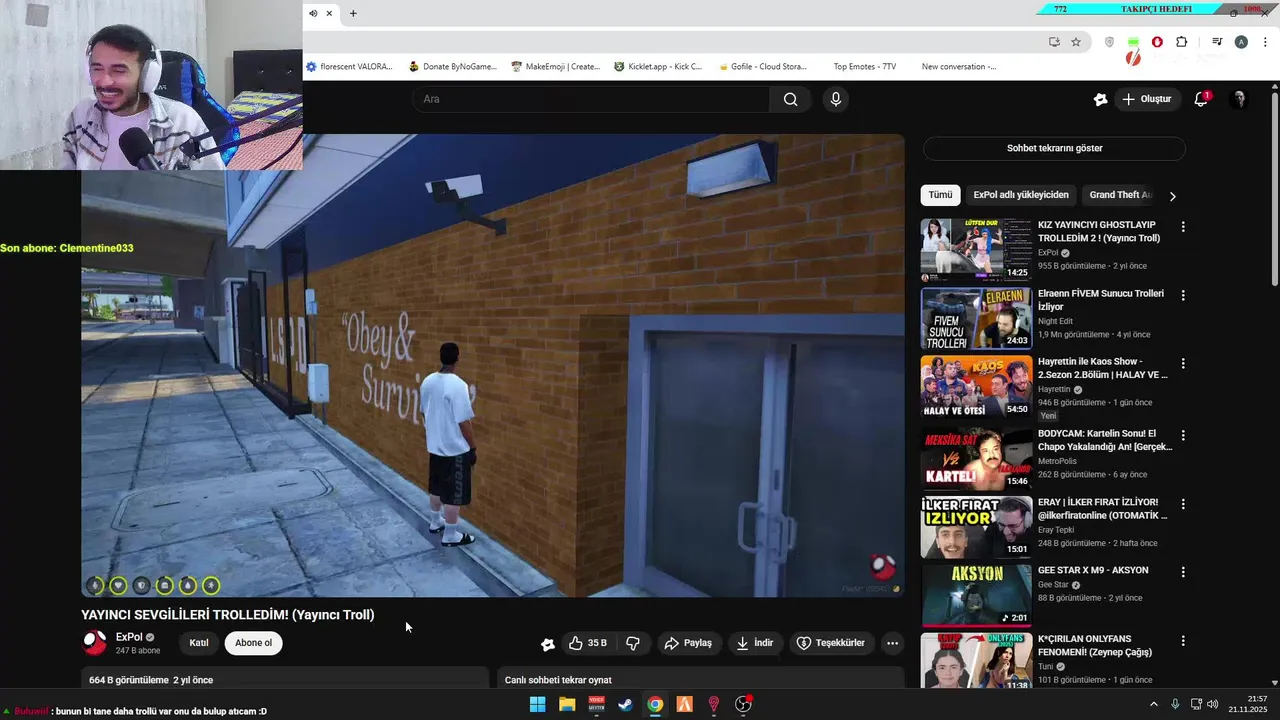Screen dimensions: 1280x720
Task: Click 'Sohbet tekrarını göster' button
Action: (x=1054, y=148)
